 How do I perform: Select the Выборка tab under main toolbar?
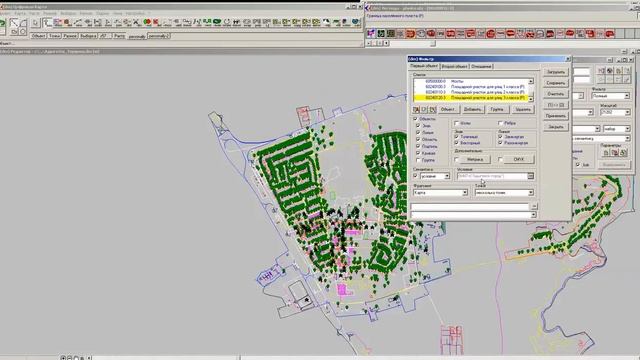pos(88,36)
